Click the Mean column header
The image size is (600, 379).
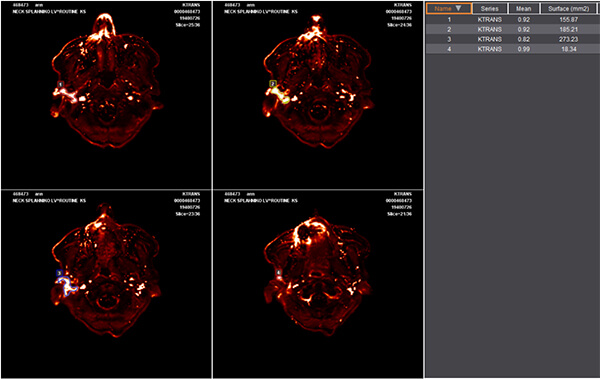(524, 8)
